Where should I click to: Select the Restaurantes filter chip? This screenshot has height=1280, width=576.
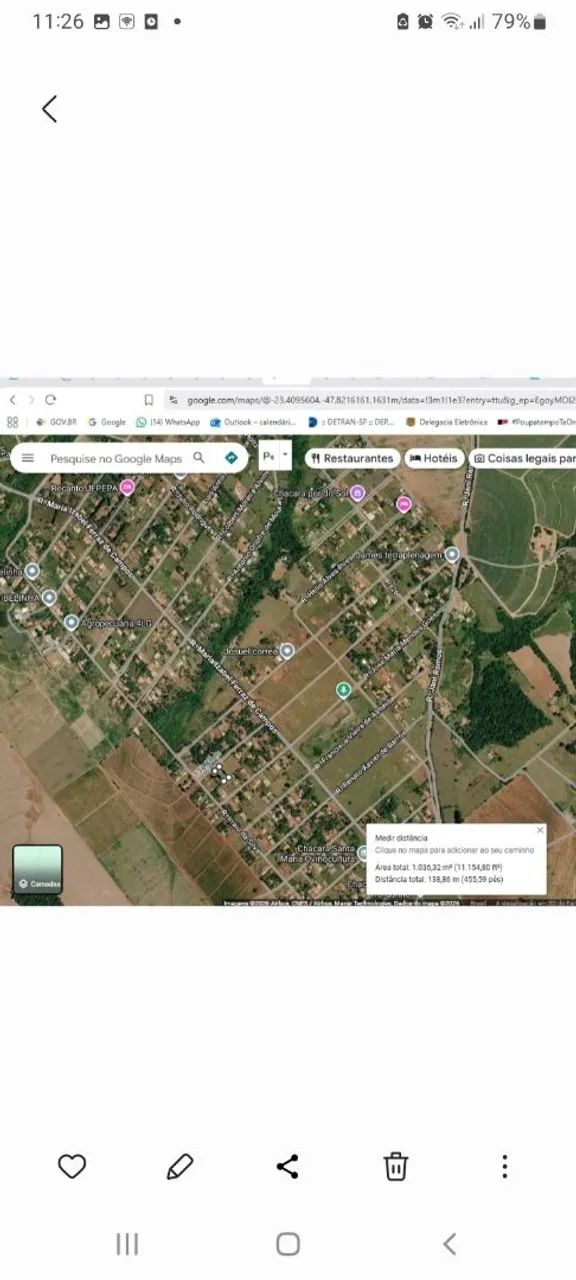click(351, 458)
